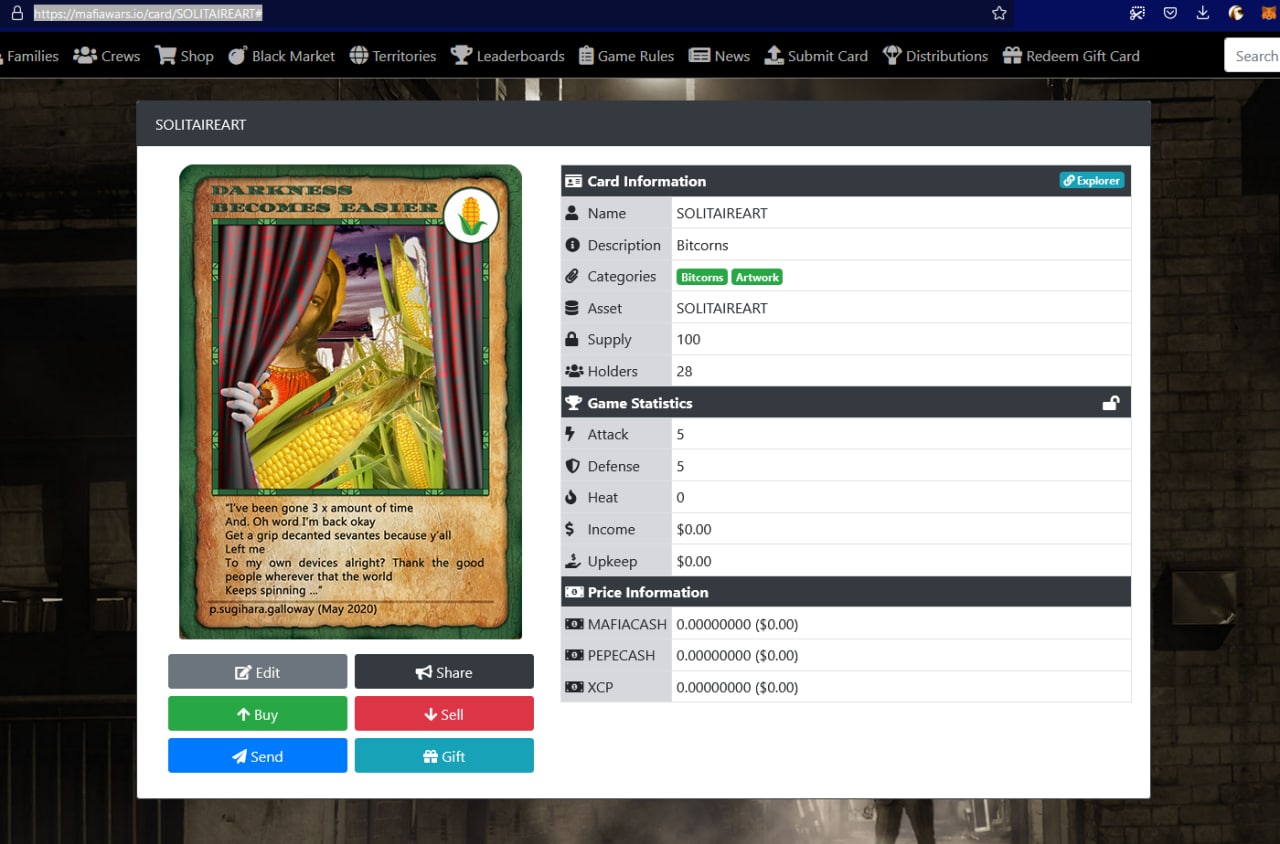The image size is (1280, 844).
Task: Select the URL in the address bar
Action: coord(148,14)
